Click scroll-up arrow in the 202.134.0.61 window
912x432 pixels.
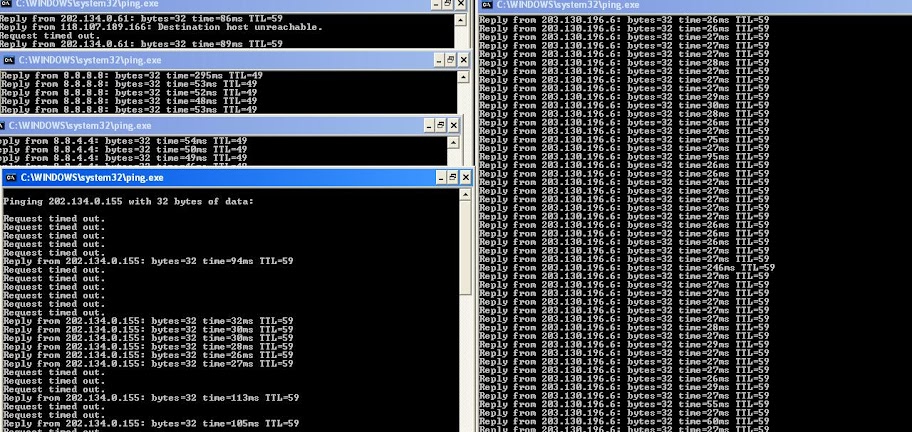(x=461, y=21)
